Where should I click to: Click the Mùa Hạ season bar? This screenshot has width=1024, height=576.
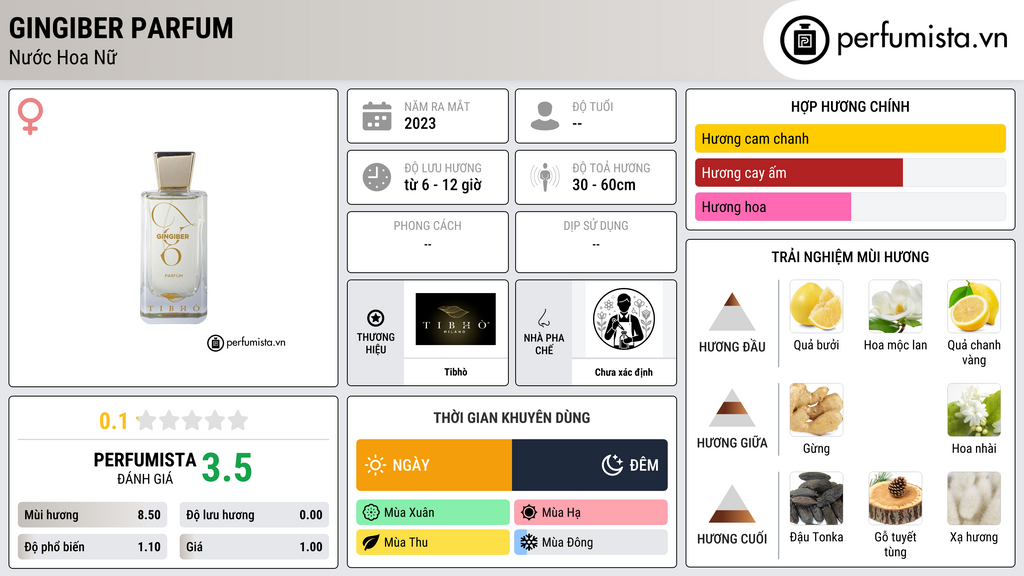pos(591,513)
